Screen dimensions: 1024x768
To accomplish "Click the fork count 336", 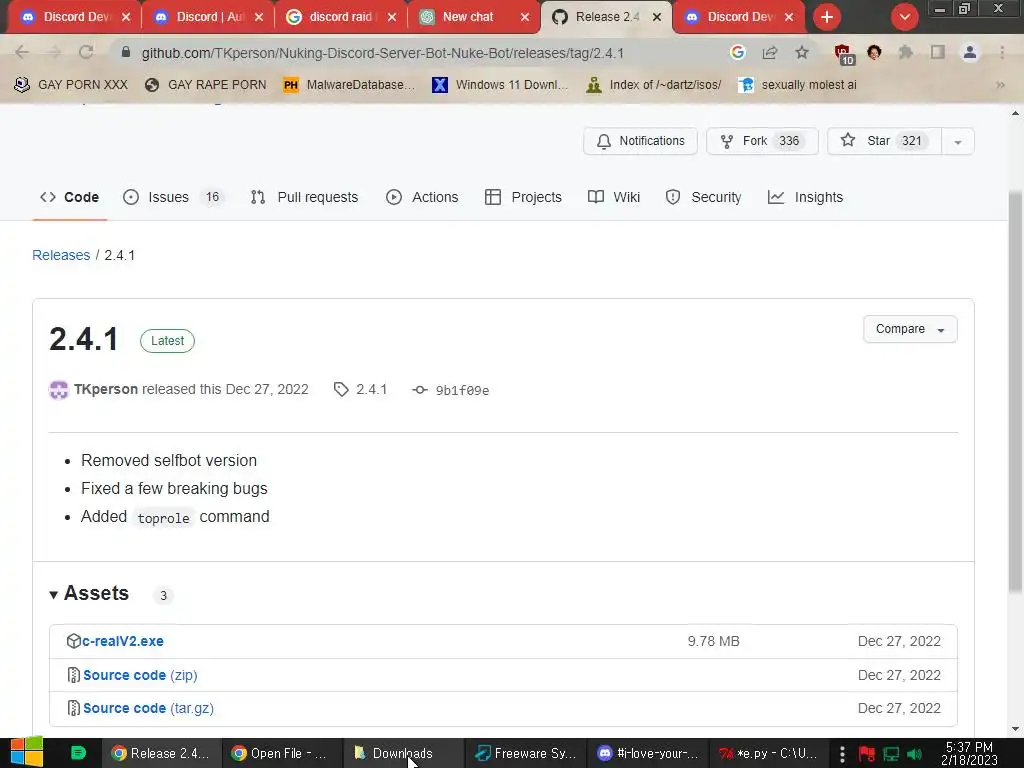I will tap(789, 141).
